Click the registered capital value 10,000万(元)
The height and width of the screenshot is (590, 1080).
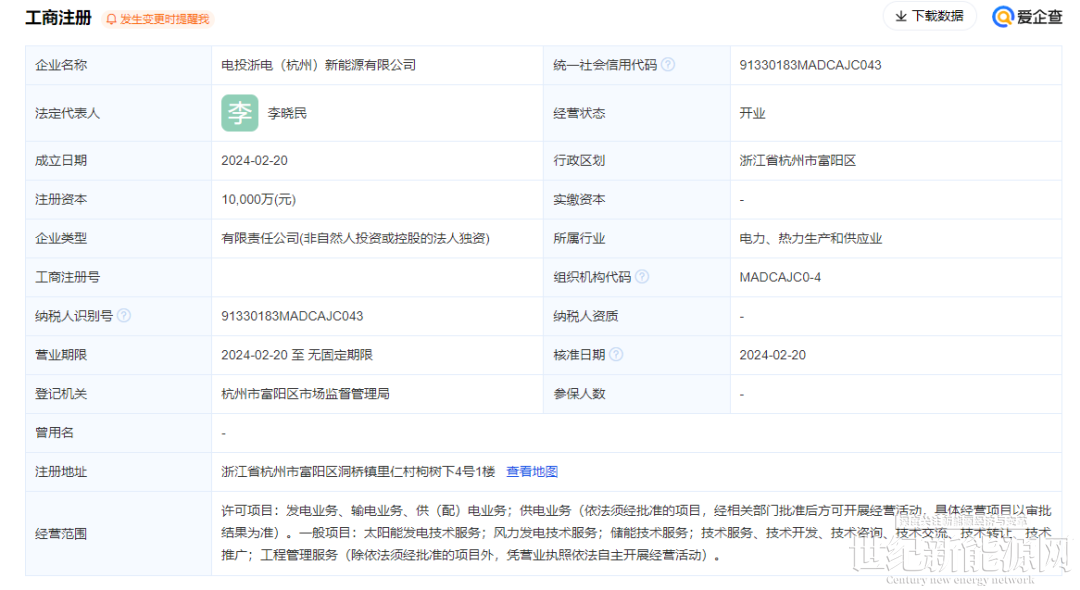[x=258, y=200]
